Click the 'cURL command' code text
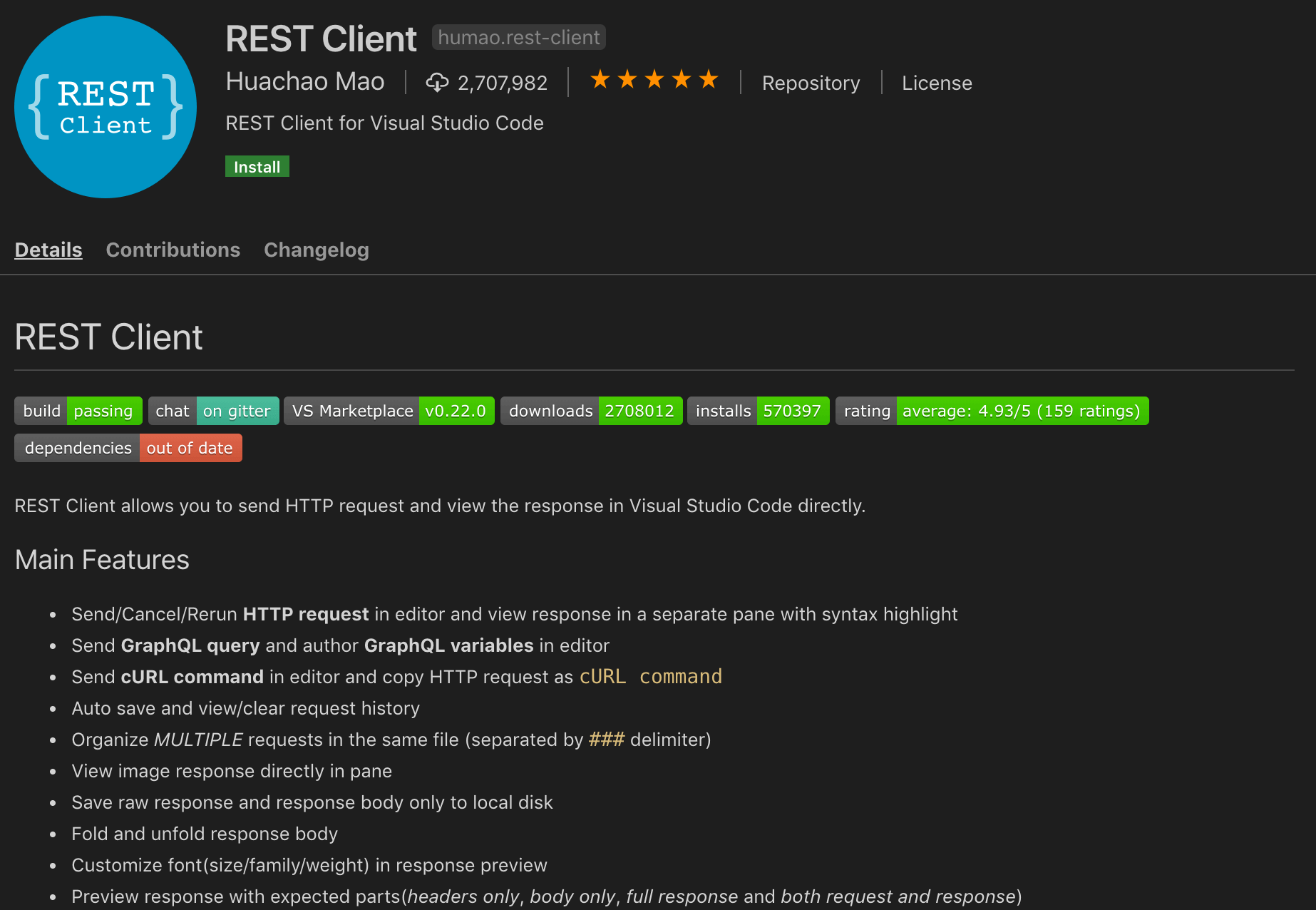Image resolution: width=1316 pixels, height=910 pixels. [651, 676]
